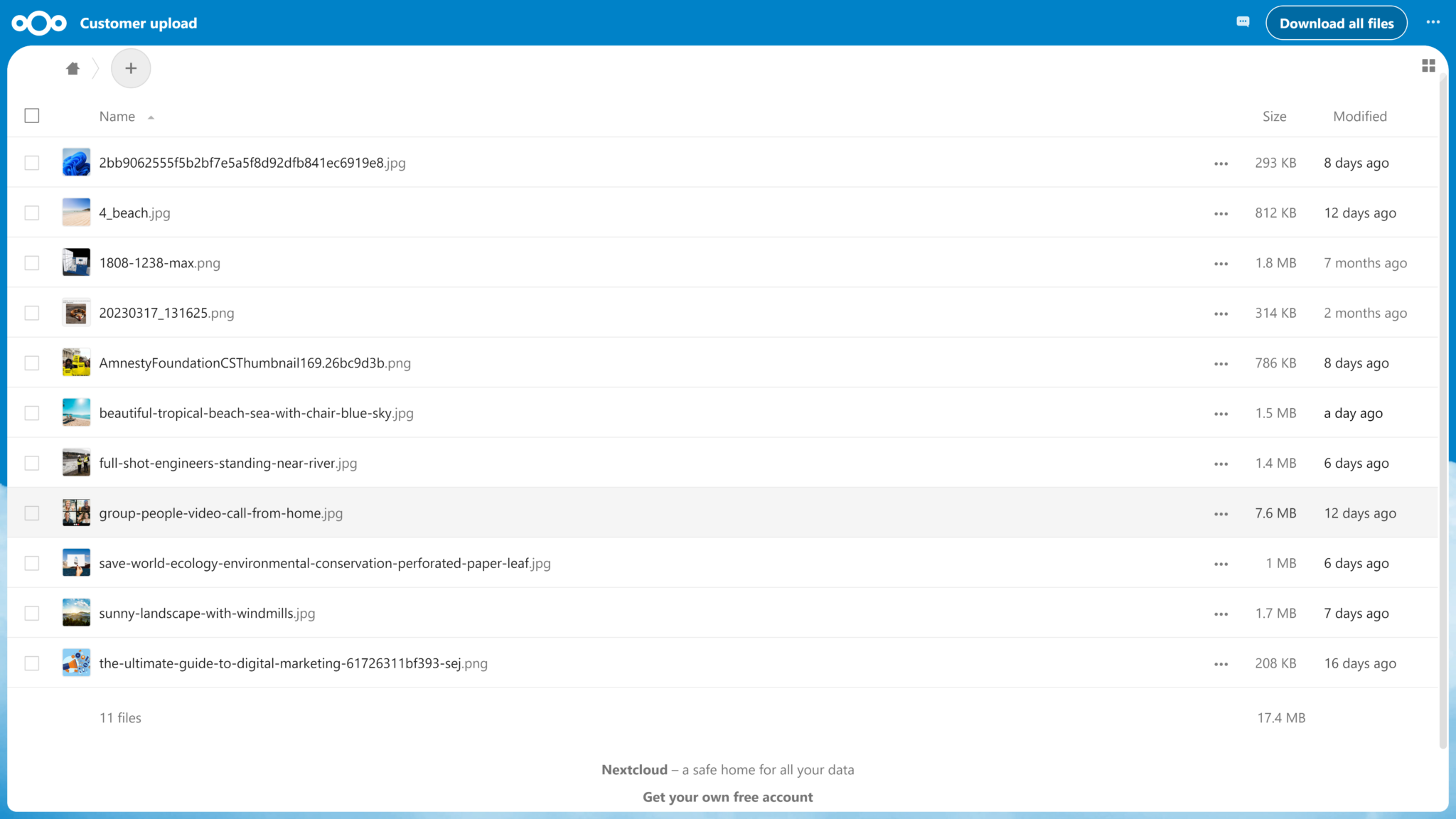Switch to grid view
Viewport: 1456px width, 819px height.
pos(1429,65)
